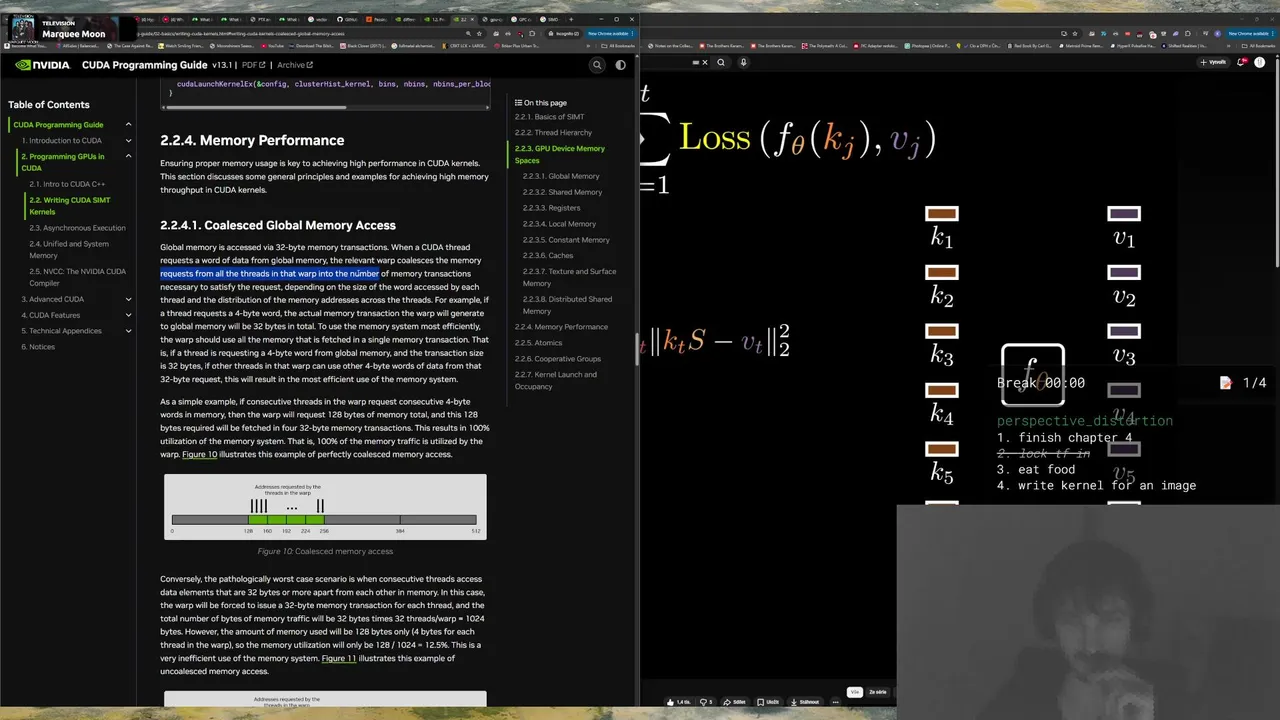Jump to 2.2.5. Atomics
1280x720 pixels.
538,343
